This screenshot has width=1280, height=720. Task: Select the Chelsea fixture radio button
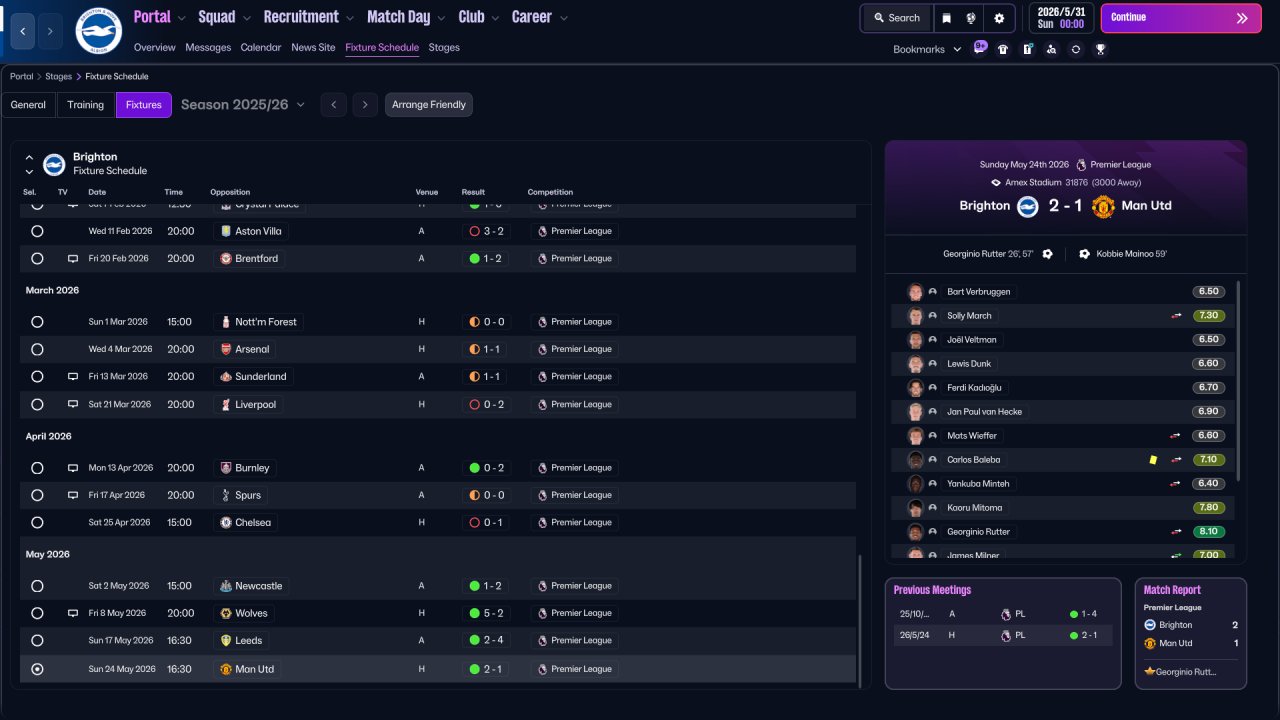point(37,522)
